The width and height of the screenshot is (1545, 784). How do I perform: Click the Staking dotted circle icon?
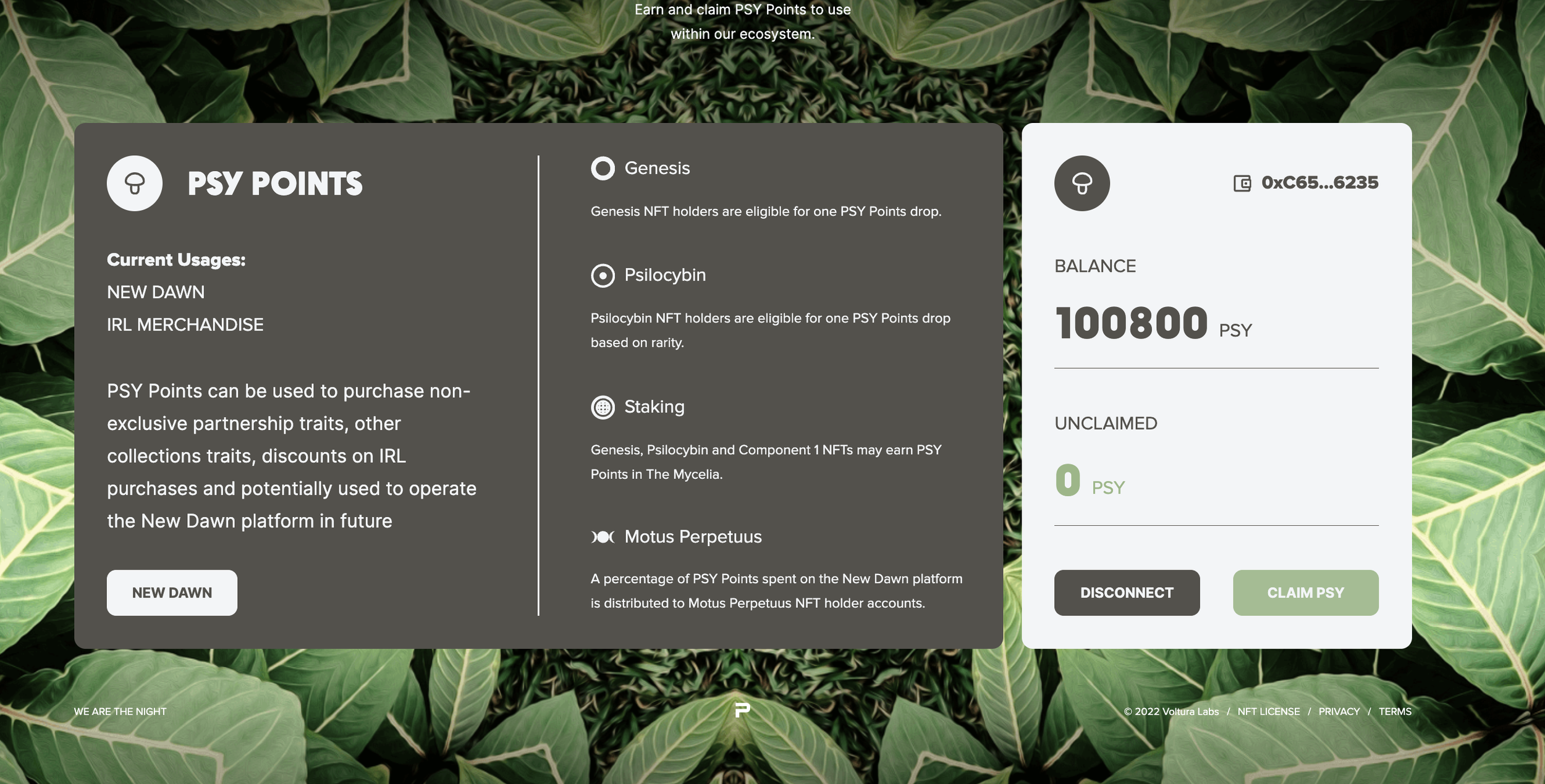point(603,407)
